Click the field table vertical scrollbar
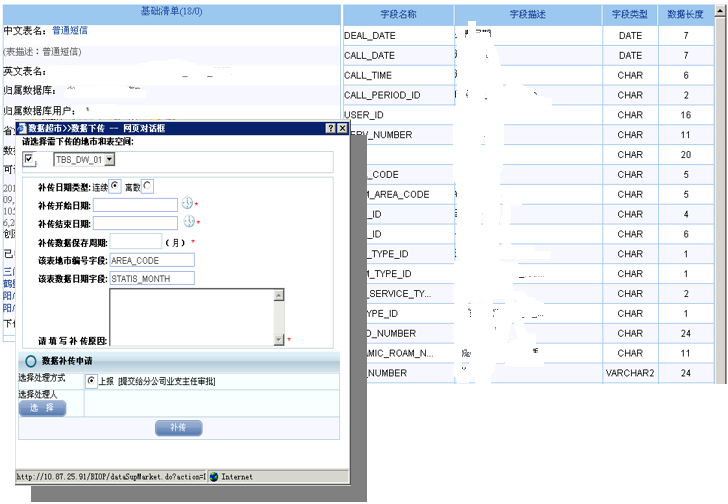The height and width of the screenshot is (504, 728). click(x=721, y=195)
